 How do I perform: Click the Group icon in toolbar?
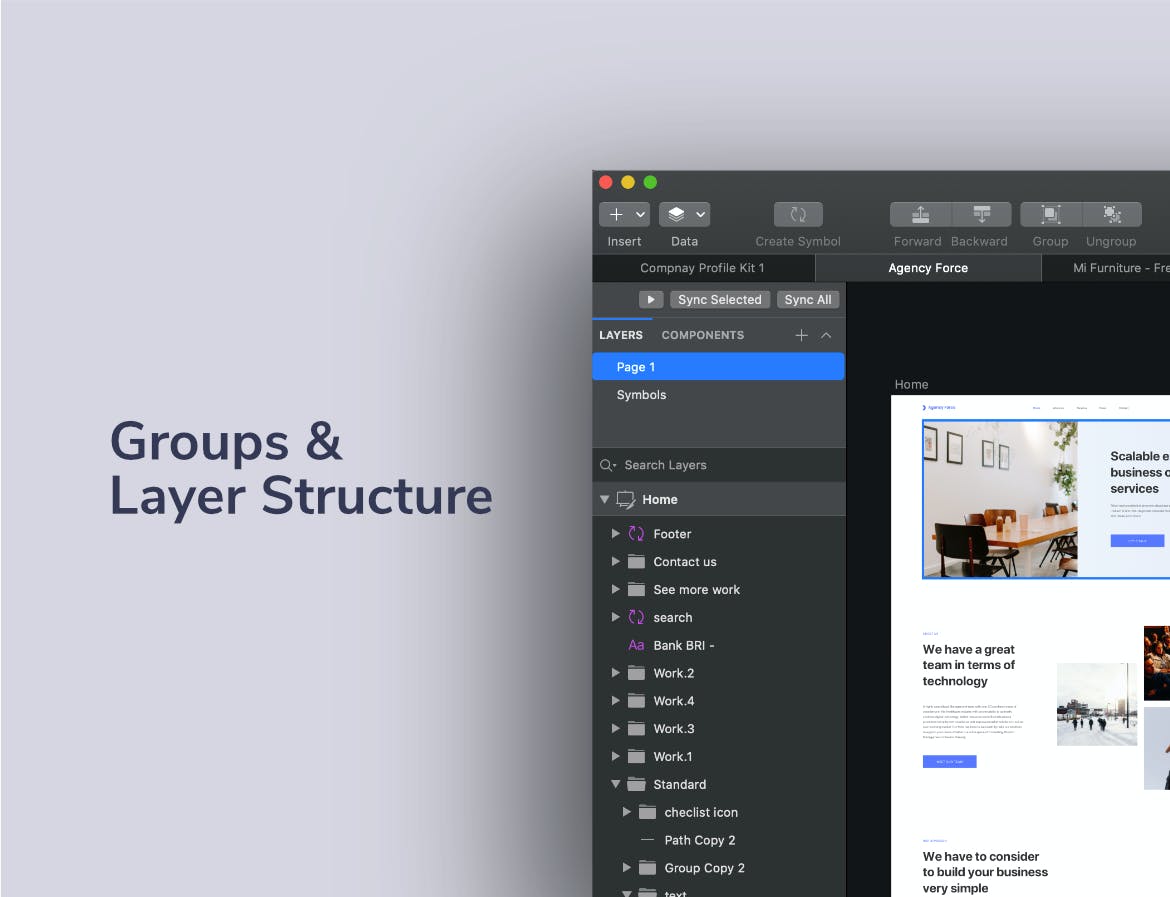1051,215
